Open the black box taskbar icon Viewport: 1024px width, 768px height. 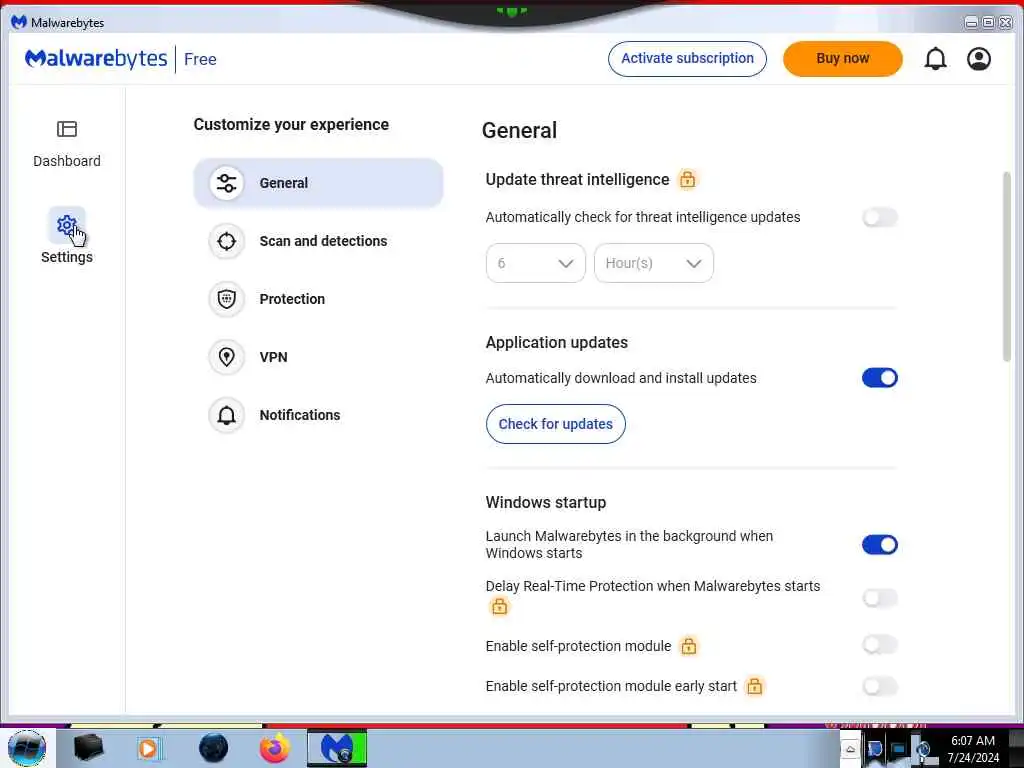(88, 748)
